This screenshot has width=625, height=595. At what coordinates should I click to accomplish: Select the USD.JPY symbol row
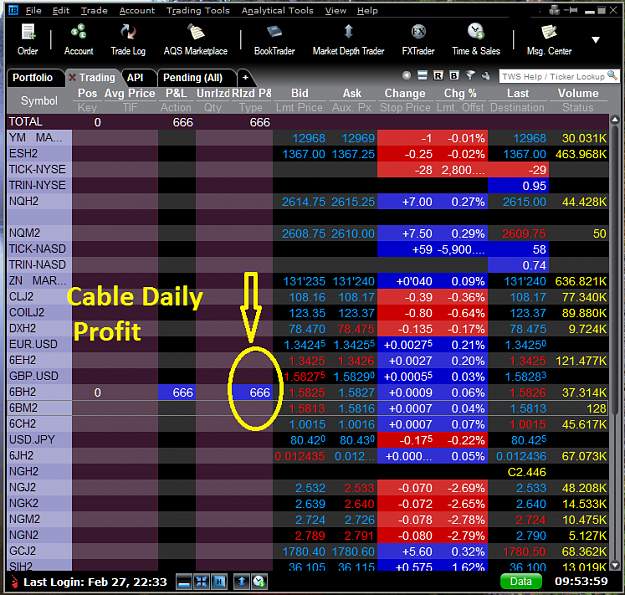click(308, 440)
